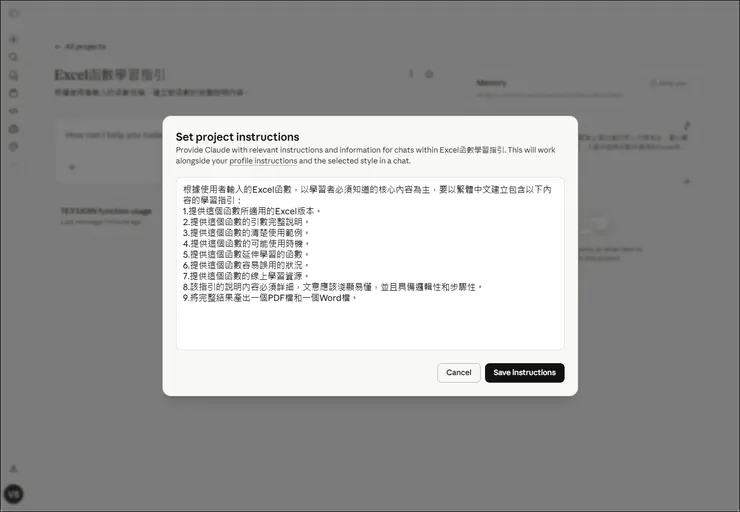Edit instructions with pencil icon
740x512 pixels.
tap(687, 126)
